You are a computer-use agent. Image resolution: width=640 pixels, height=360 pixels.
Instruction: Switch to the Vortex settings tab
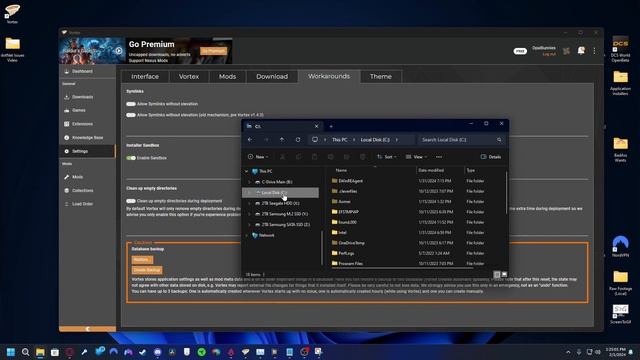coord(189,77)
